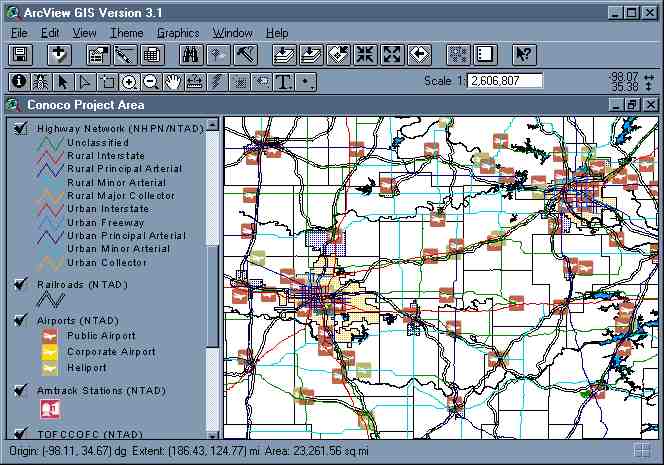Click the legend scrollbar up arrow
The height and width of the screenshot is (465, 664).
coord(213,125)
